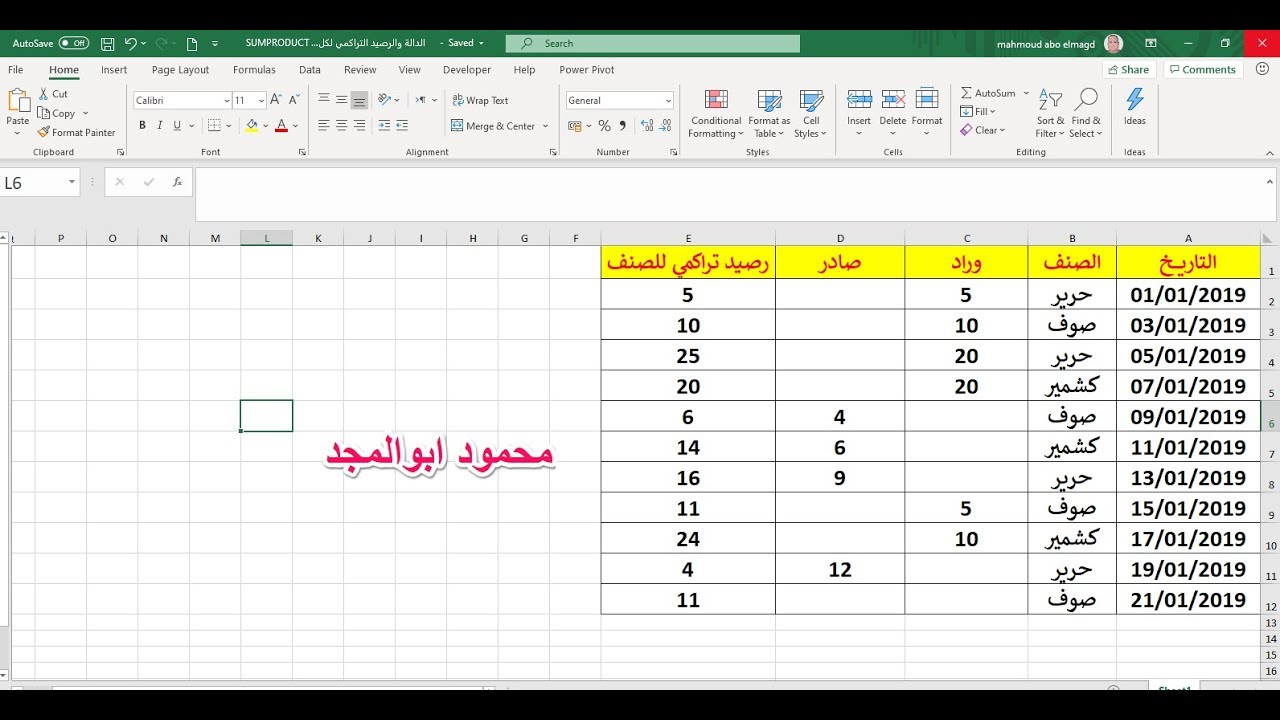
Task: Open the font size dropdown
Action: coord(261,100)
